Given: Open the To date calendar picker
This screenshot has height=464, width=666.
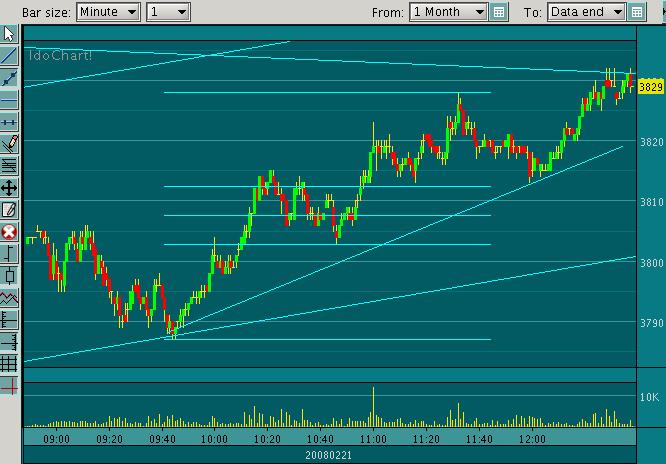Looking at the screenshot, I should point(637,12).
